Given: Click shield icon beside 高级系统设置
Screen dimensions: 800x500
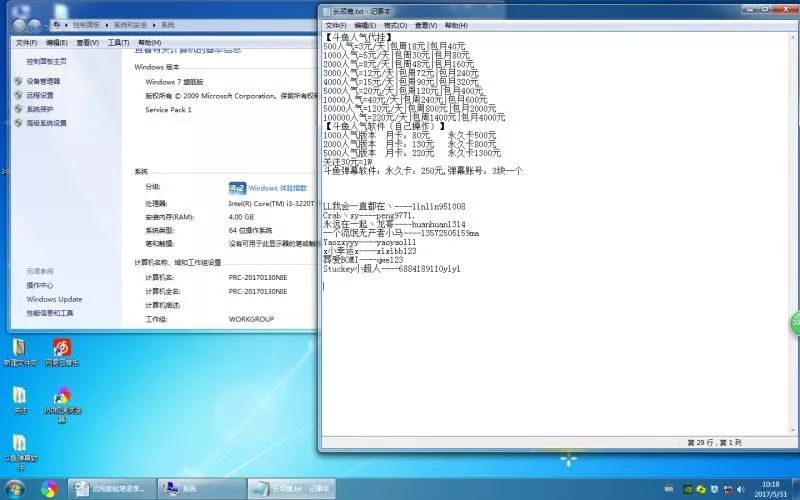Looking at the screenshot, I should point(18,122).
